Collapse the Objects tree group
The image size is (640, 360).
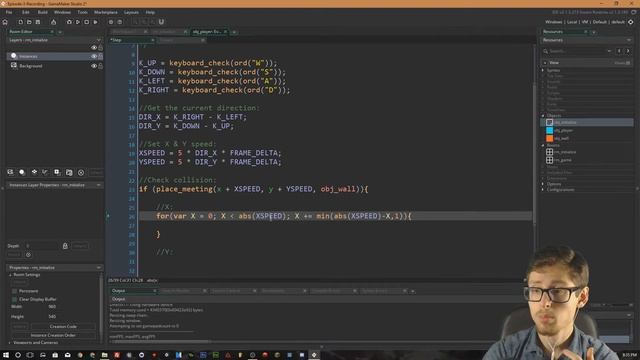click(x=543, y=116)
